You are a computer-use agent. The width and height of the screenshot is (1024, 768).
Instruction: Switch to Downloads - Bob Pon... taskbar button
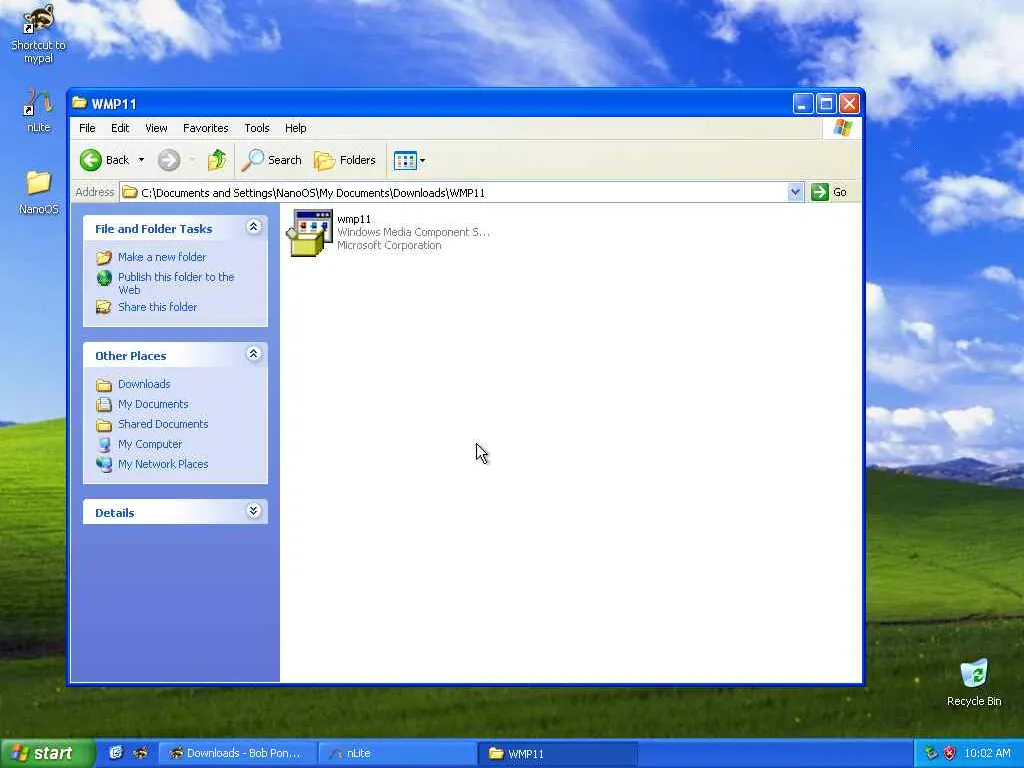(238, 753)
